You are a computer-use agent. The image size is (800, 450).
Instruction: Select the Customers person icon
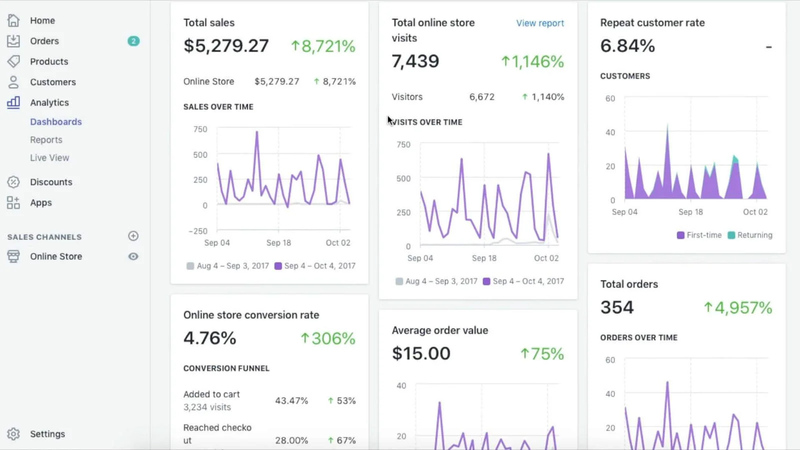(x=13, y=82)
